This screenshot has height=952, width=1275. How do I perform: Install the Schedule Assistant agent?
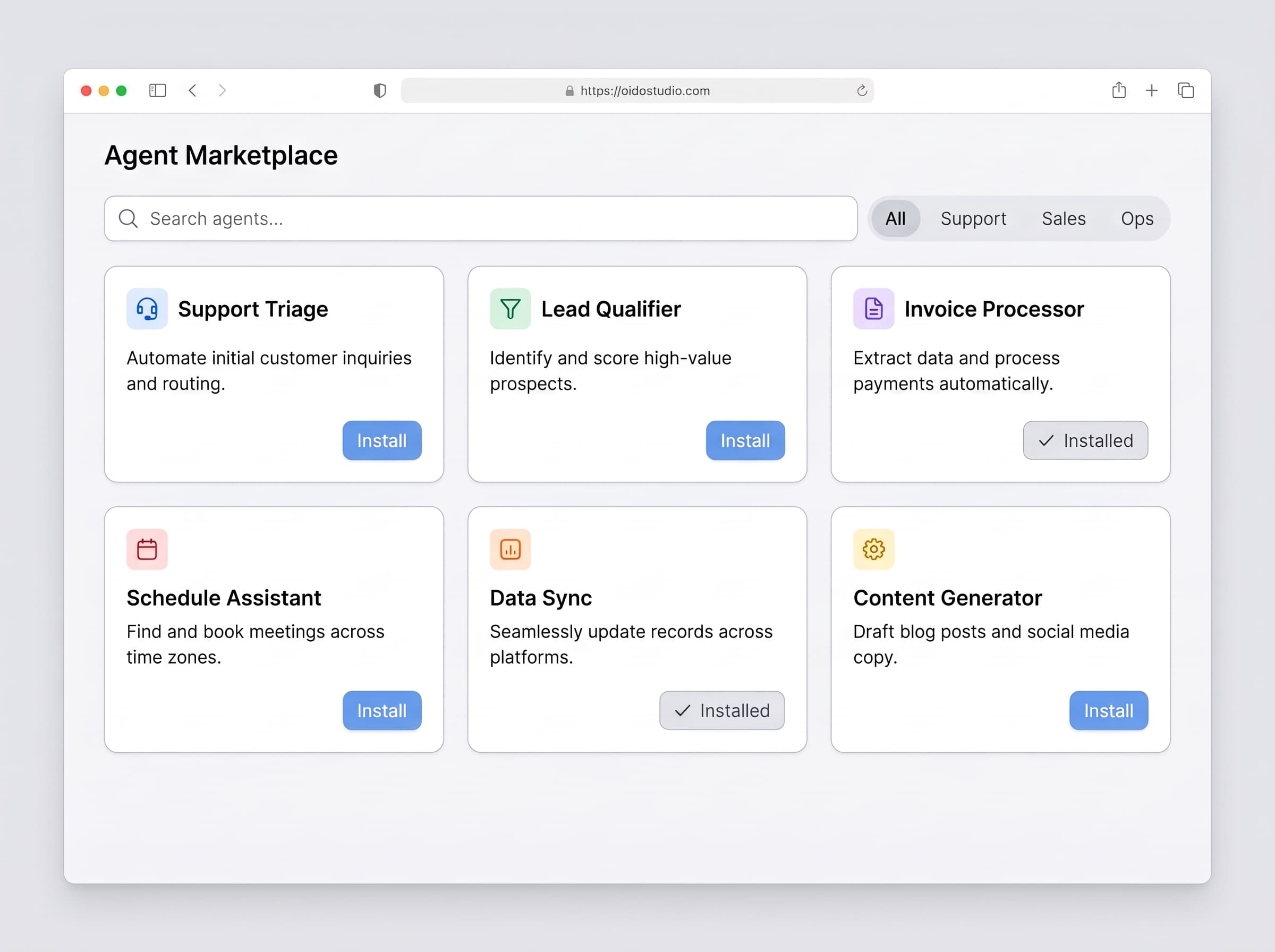pos(382,710)
